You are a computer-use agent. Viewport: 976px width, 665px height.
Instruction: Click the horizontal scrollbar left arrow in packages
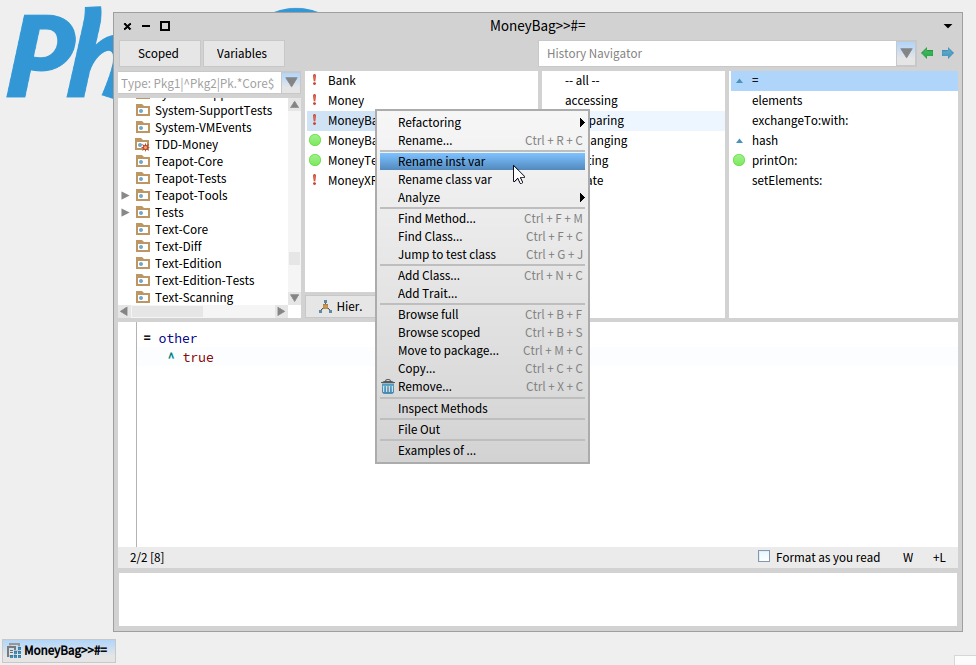click(124, 311)
